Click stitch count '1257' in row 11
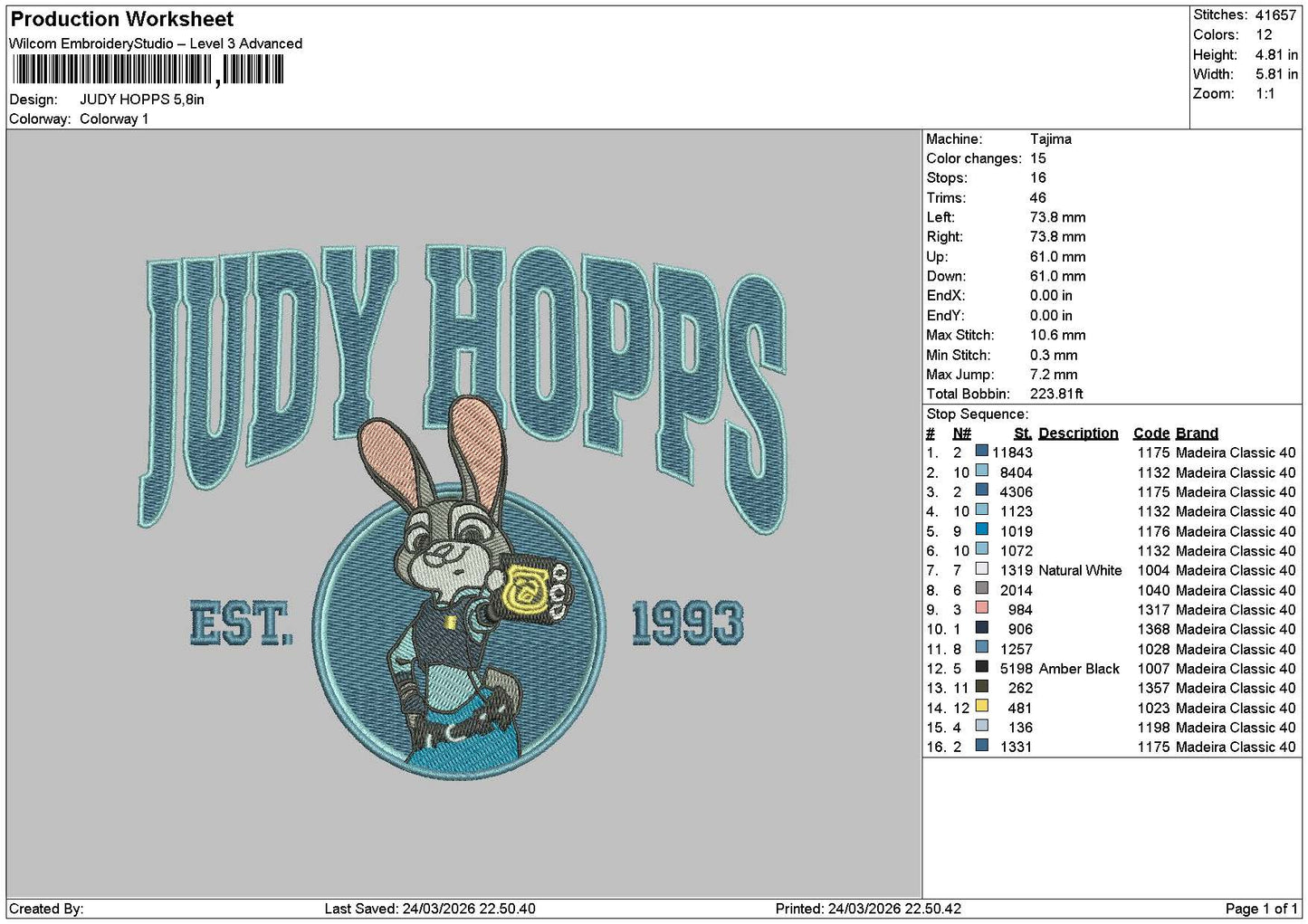The height and width of the screenshot is (924, 1308). click(1016, 649)
